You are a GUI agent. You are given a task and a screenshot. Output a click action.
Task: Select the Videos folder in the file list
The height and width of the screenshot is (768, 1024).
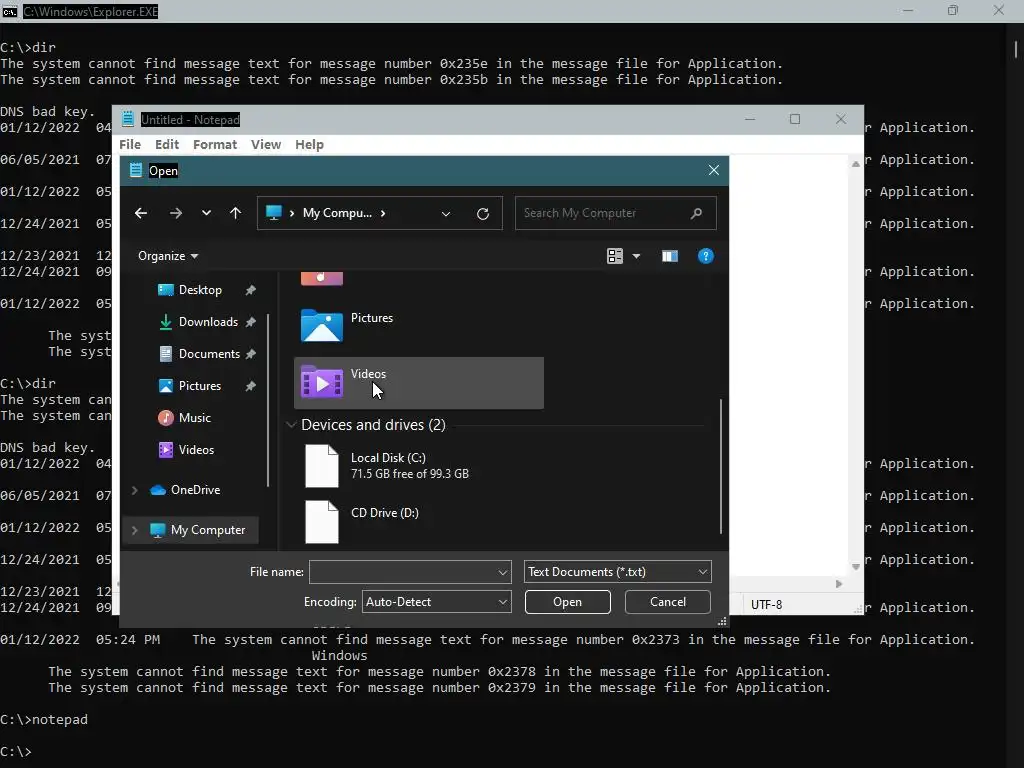[x=418, y=383]
